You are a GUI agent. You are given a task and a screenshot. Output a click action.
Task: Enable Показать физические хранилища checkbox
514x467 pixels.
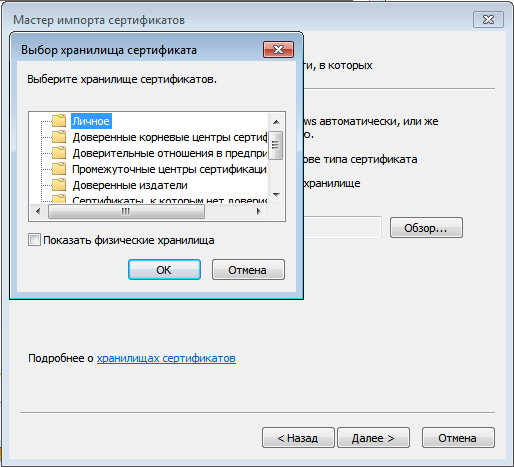[34, 240]
